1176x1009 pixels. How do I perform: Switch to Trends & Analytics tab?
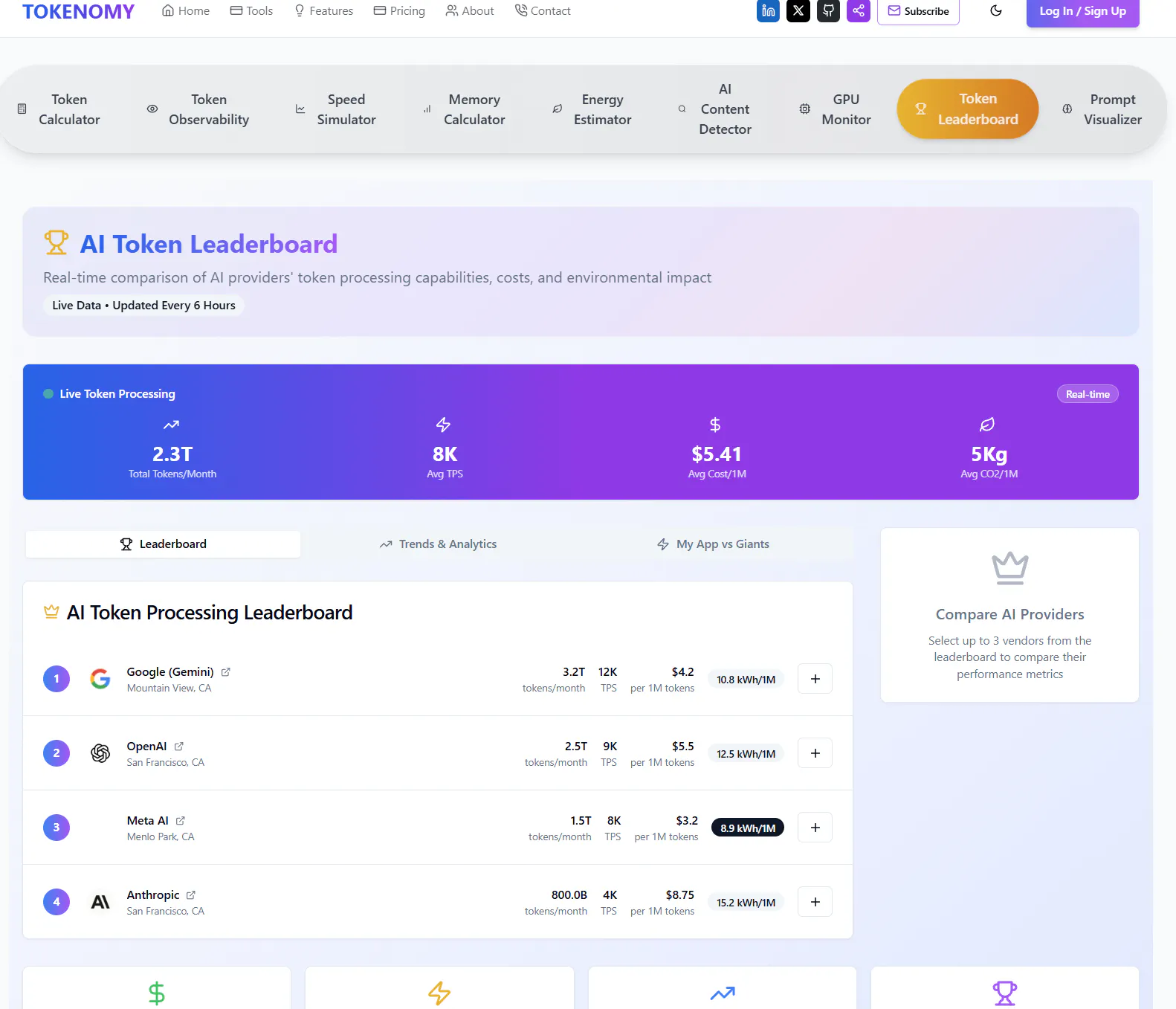click(438, 544)
